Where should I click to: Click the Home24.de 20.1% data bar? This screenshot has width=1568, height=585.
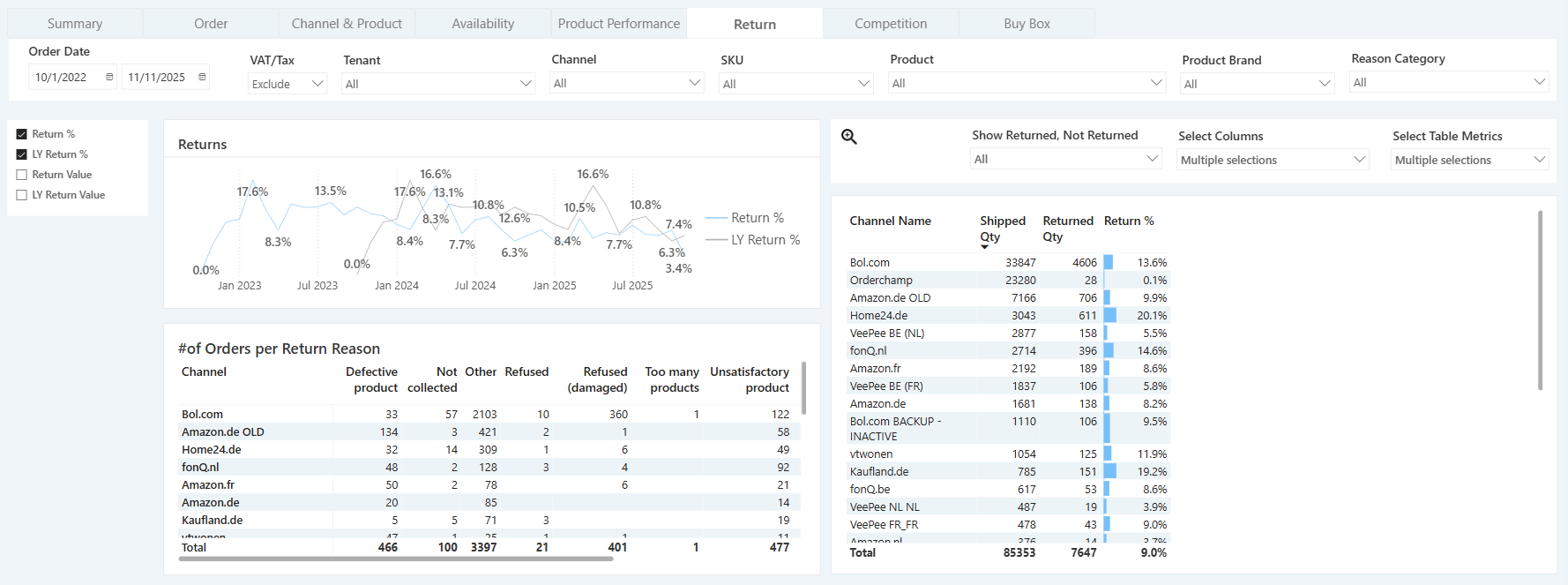[1110, 315]
